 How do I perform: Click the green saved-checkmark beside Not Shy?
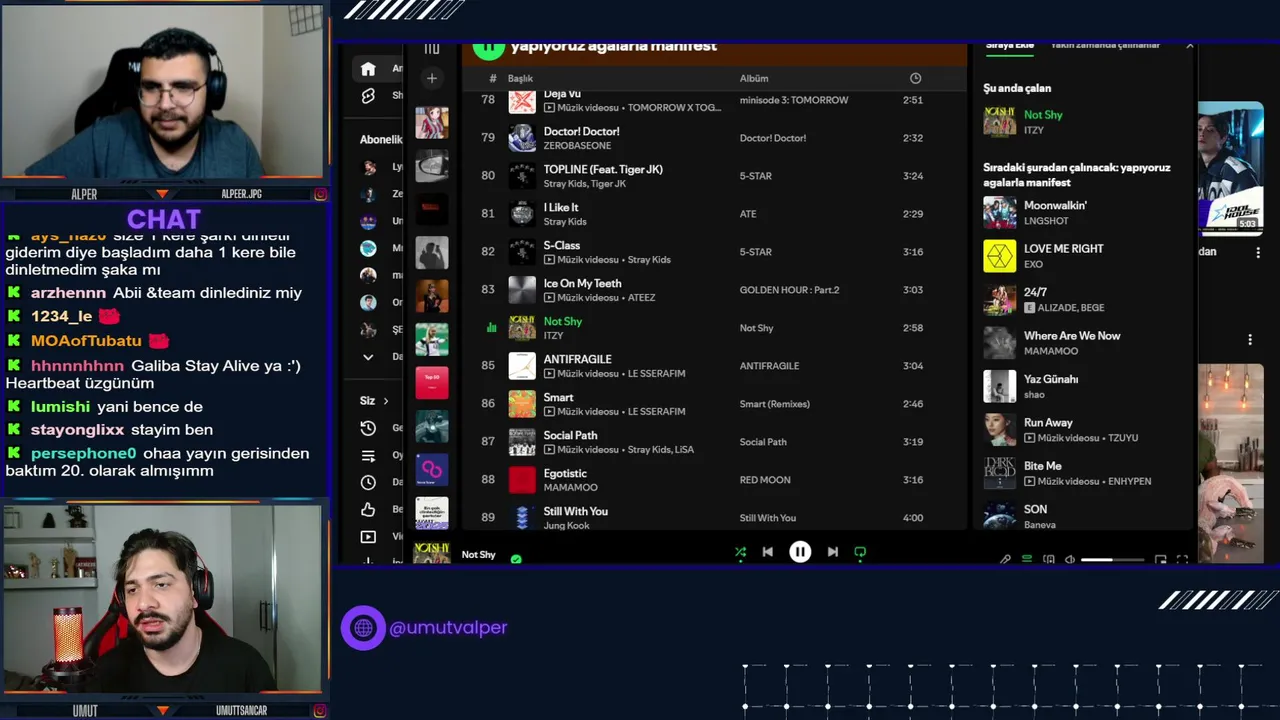(x=516, y=559)
